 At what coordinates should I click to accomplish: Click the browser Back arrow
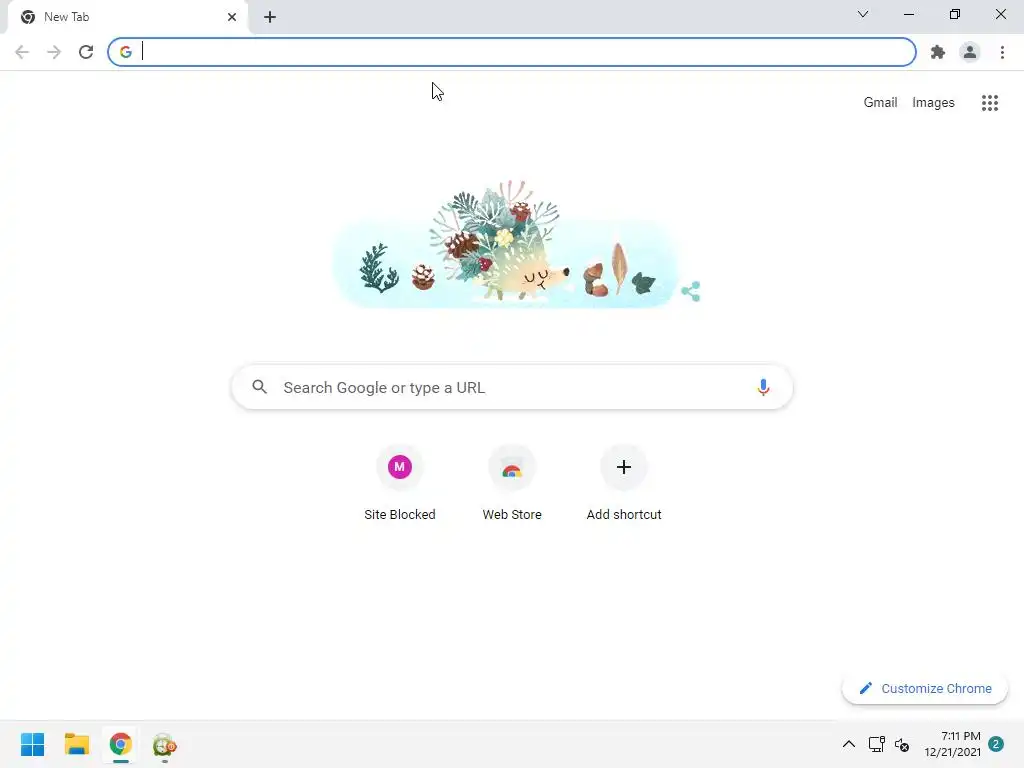pos(22,52)
